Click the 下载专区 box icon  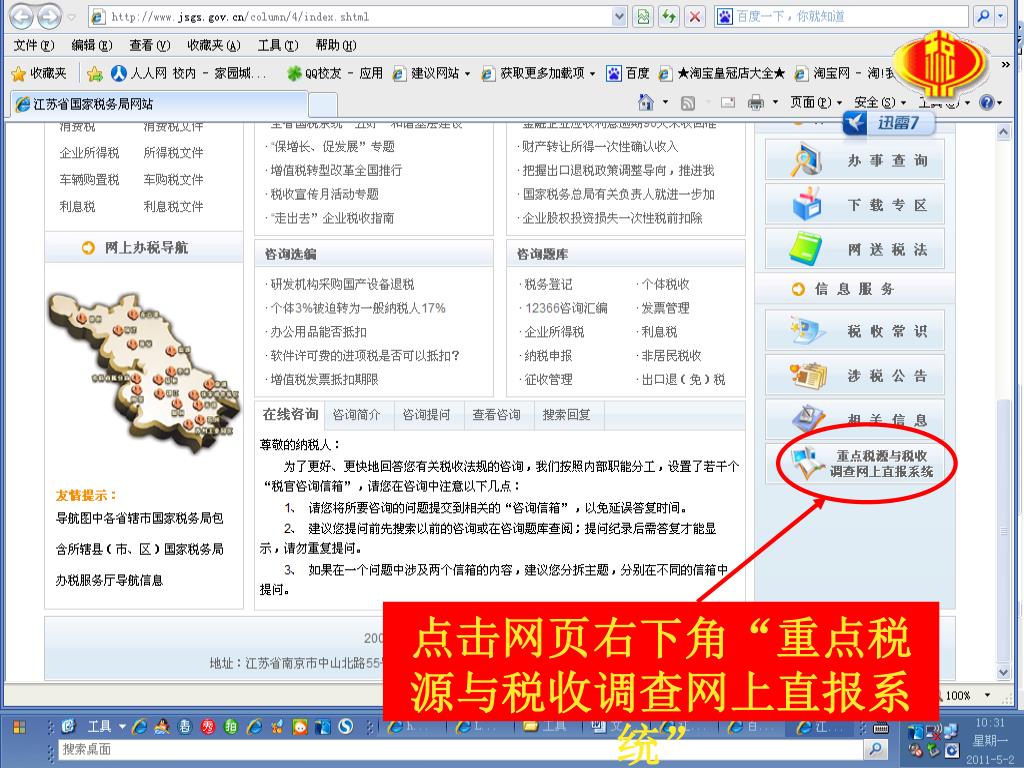[805, 205]
